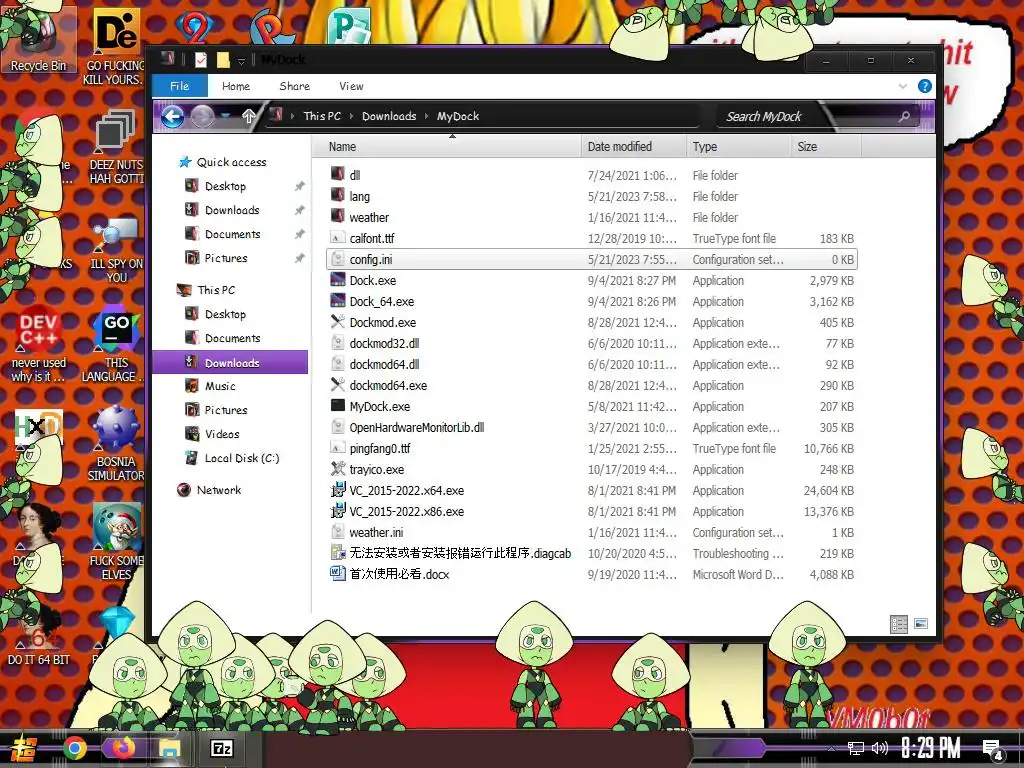Select the .diagcab troubleshooting file icon

(338, 553)
